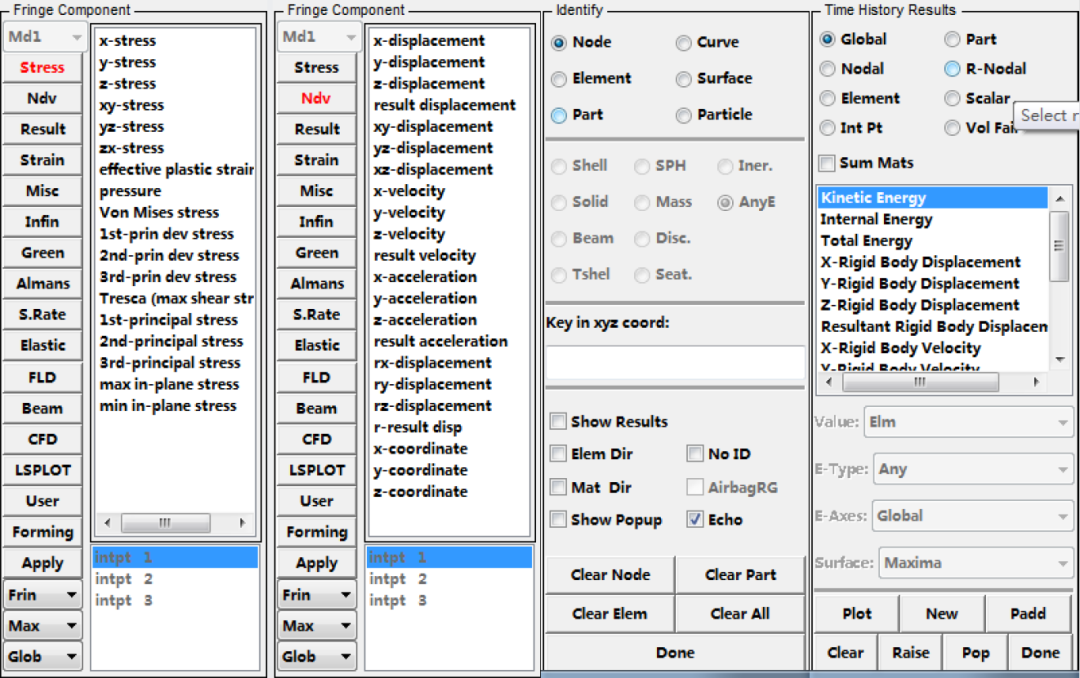Pick the Particle radio option
The width and height of the screenshot is (1080, 678).
pyautogui.click(x=683, y=115)
